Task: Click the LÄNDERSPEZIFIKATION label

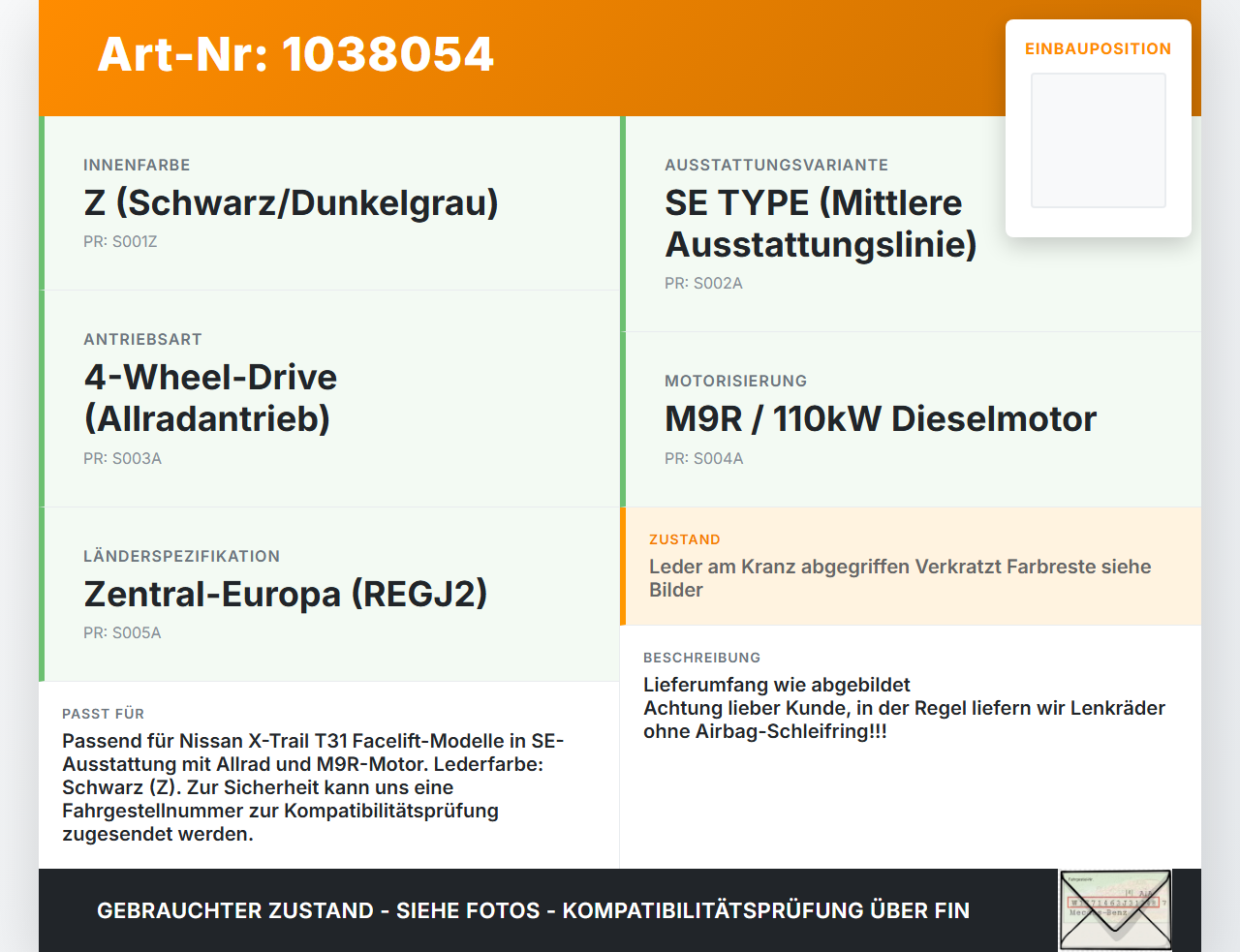Action: tap(181, 556)
